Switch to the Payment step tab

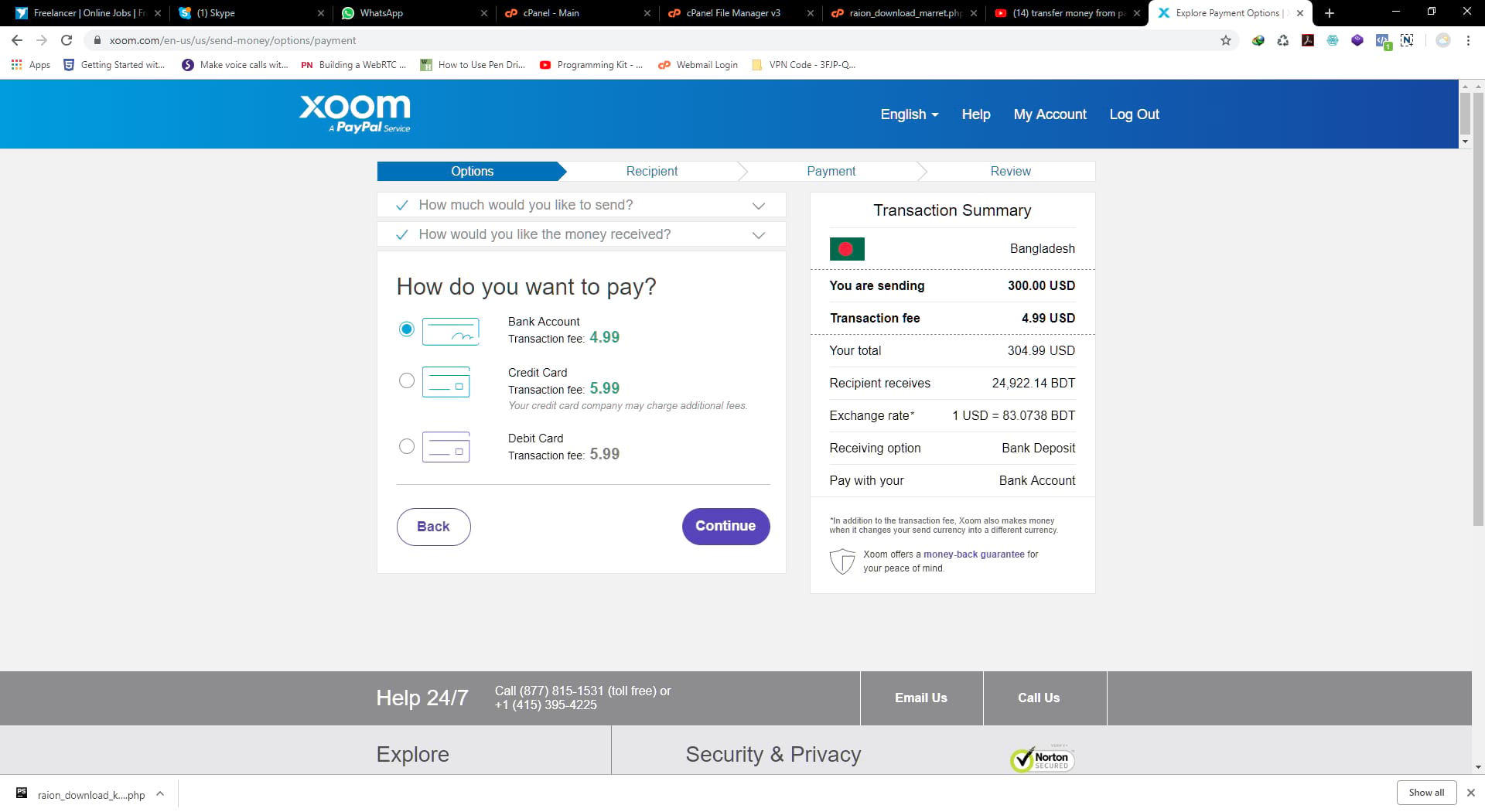[831, 171]
